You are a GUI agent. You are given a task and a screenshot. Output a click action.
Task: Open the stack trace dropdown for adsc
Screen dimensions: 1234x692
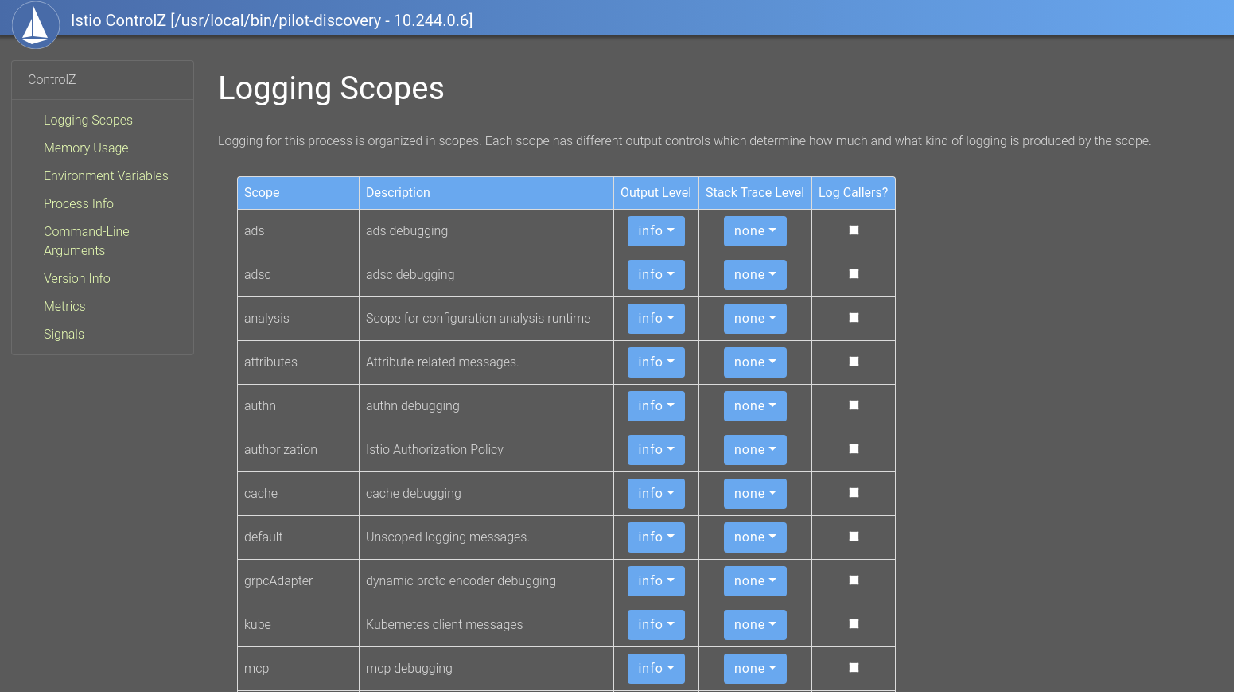click(x=755, y=274)
